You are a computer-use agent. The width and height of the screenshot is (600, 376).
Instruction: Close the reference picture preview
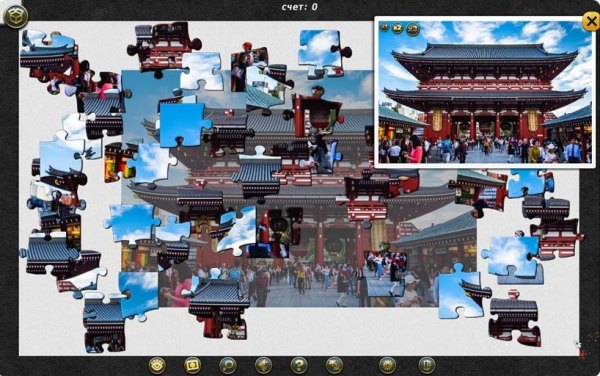(590, 21)
